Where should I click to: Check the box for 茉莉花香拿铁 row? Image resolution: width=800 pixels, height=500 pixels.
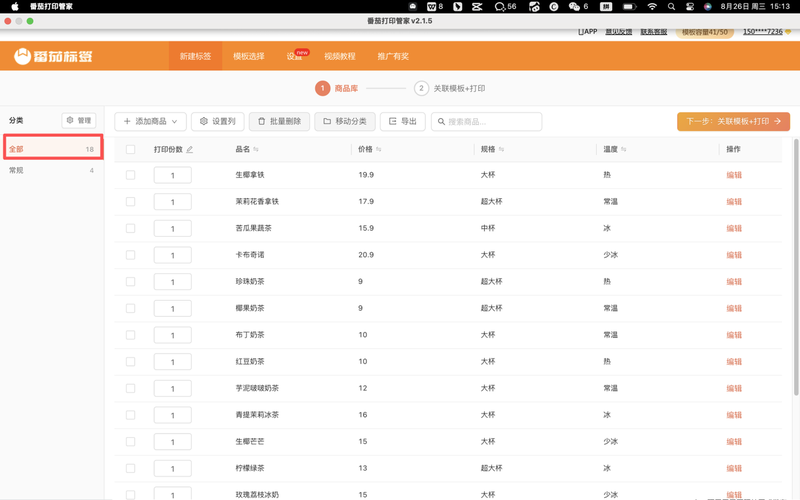point(131,202)
